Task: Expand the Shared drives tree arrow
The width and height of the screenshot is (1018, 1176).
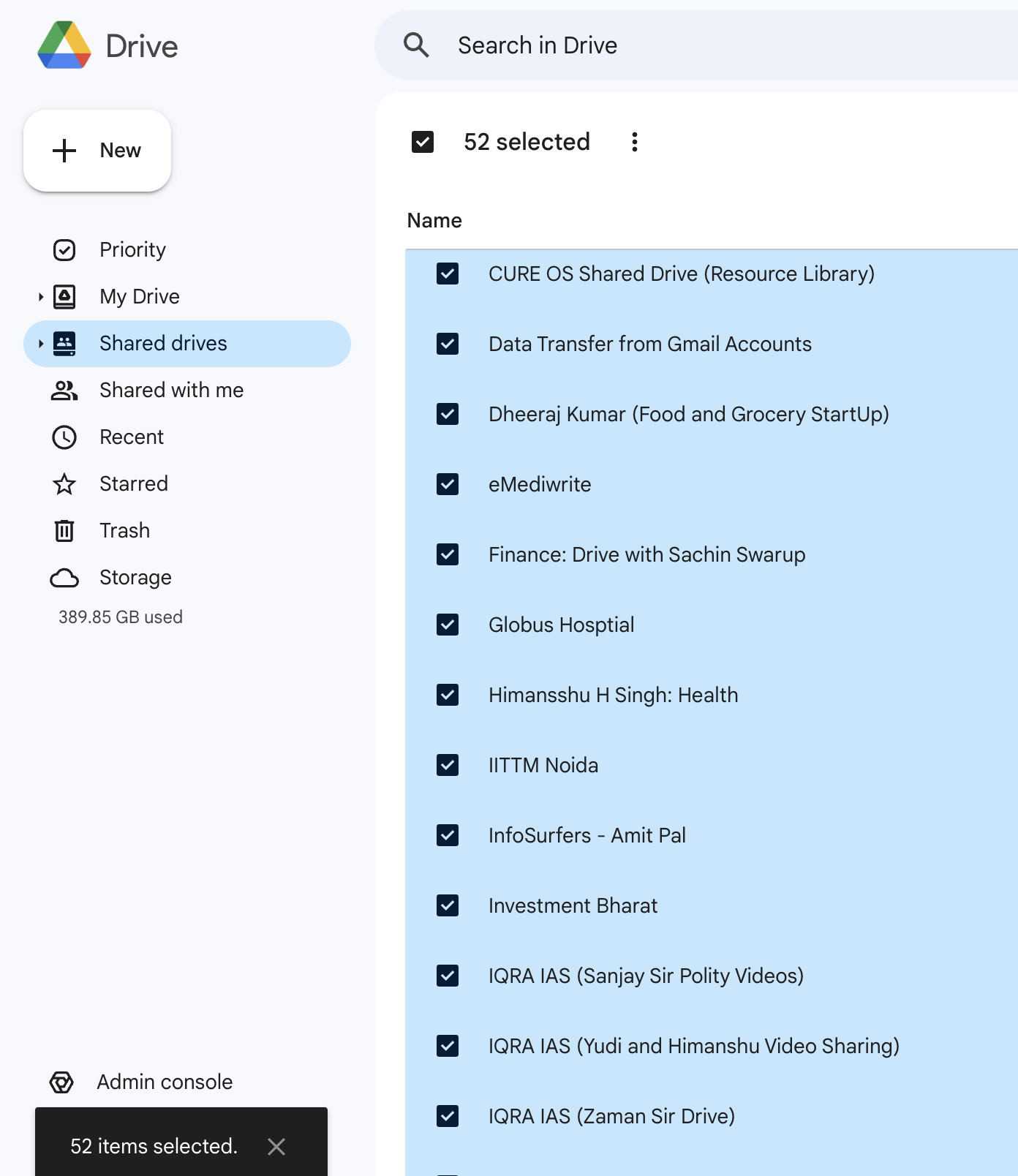Action: (x=41, y=344)
